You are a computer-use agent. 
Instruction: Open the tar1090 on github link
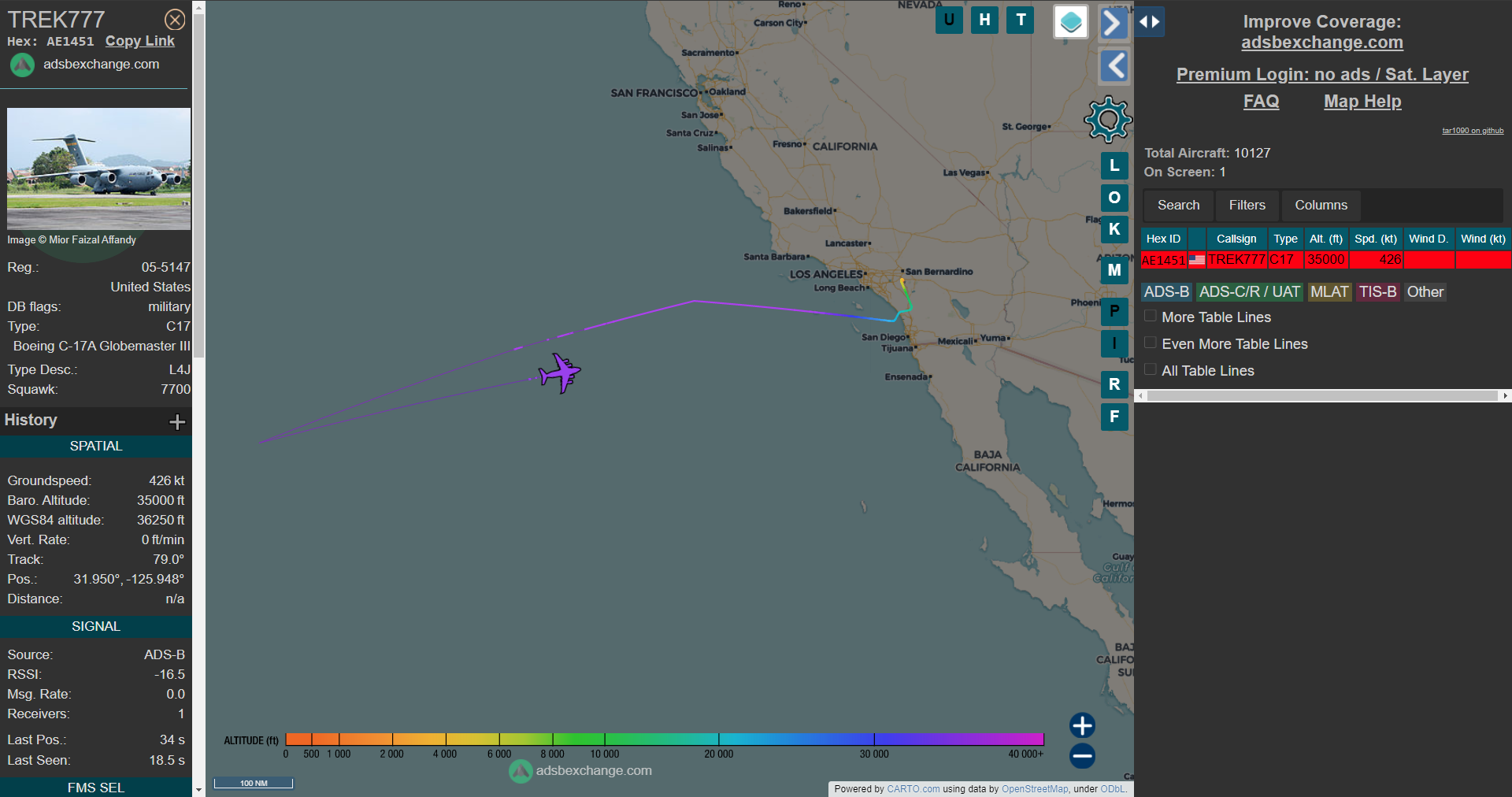pyautogui.click(x=1473, y=131)
